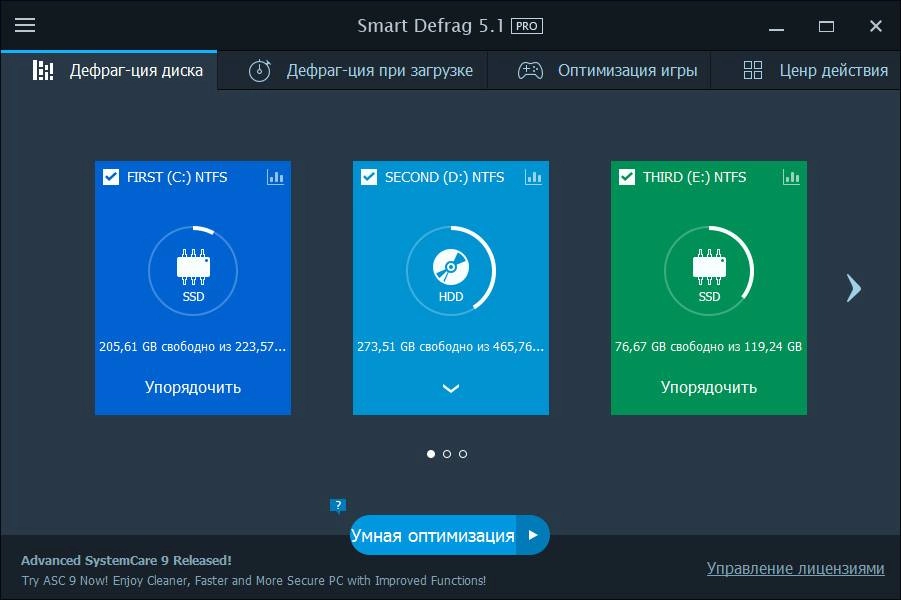Go to third page indicator dot
Viewport: 901px width, 600px height.
click(463, 454)
